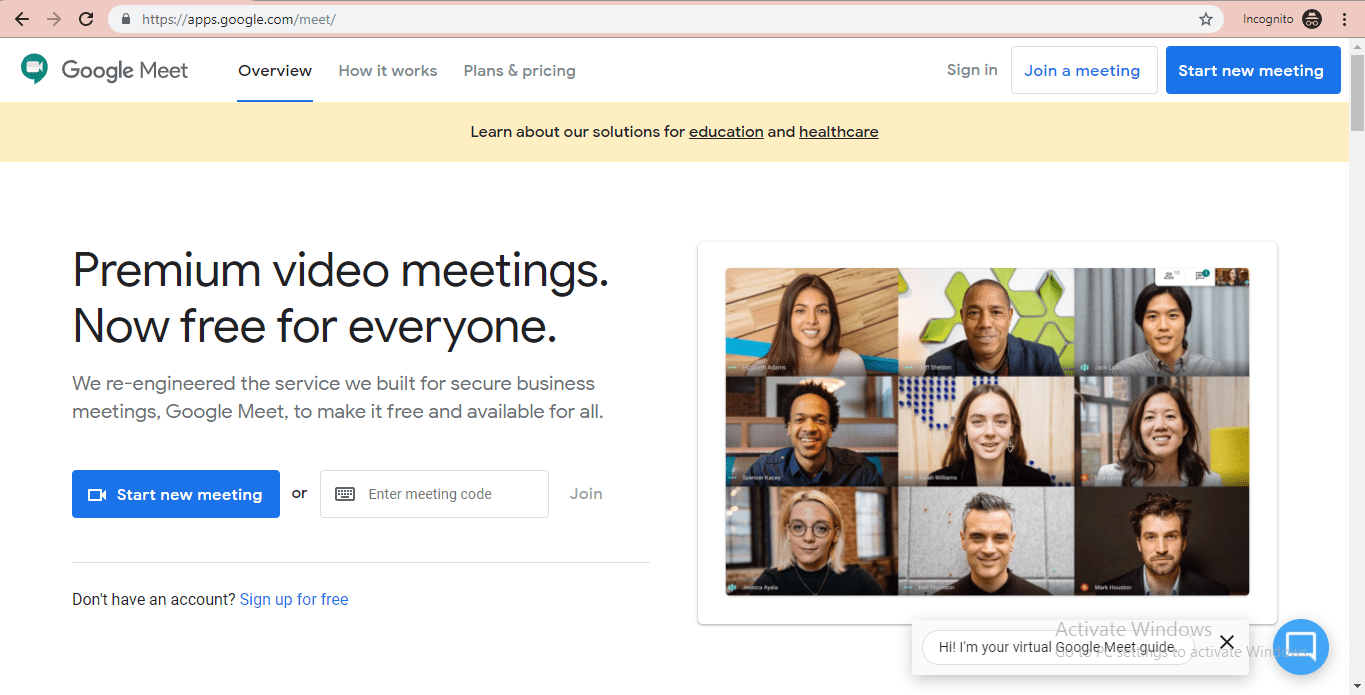Click the main Start new meeting button with camera
The width and height of the screenshot is (1365, 695).
point(176,494)
